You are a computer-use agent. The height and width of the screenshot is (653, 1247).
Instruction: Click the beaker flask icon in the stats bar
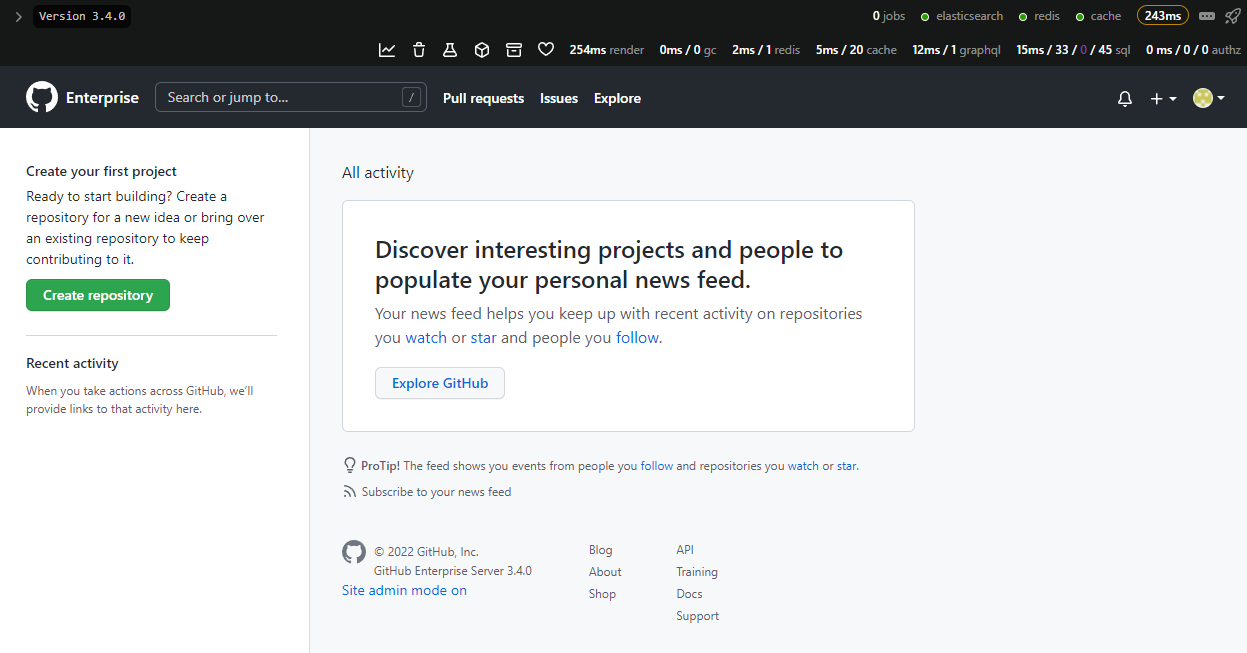pyautogui.click(x=450, y=50)
